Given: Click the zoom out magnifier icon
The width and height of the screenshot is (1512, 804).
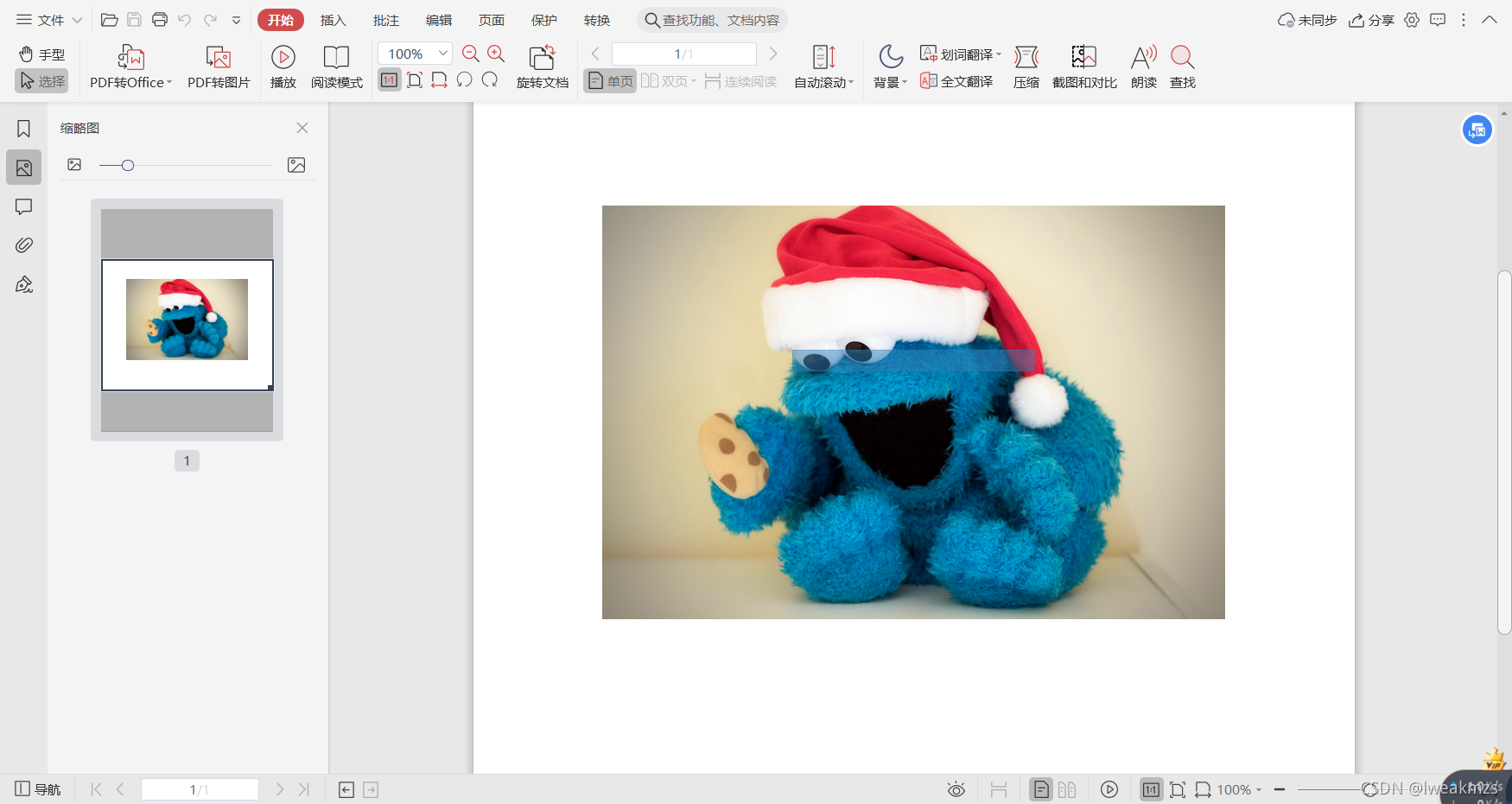Looking at the screenshot, I should (471, 54).
